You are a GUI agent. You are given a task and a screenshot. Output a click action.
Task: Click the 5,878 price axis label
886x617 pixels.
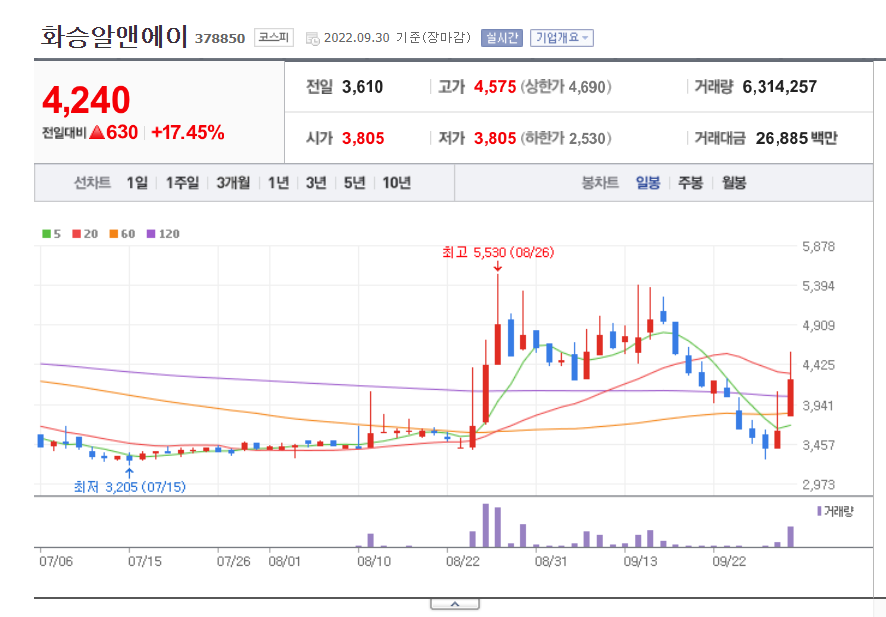pos(818,246)
